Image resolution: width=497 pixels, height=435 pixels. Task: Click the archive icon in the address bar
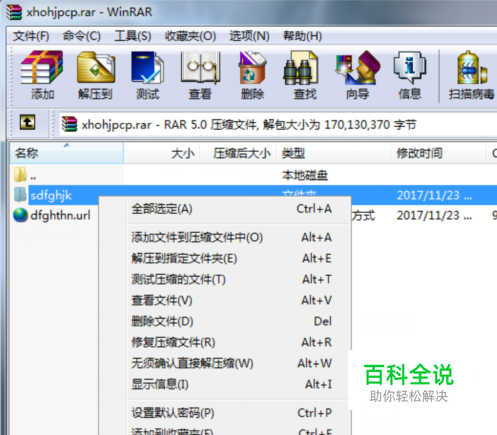coord(69,124)
